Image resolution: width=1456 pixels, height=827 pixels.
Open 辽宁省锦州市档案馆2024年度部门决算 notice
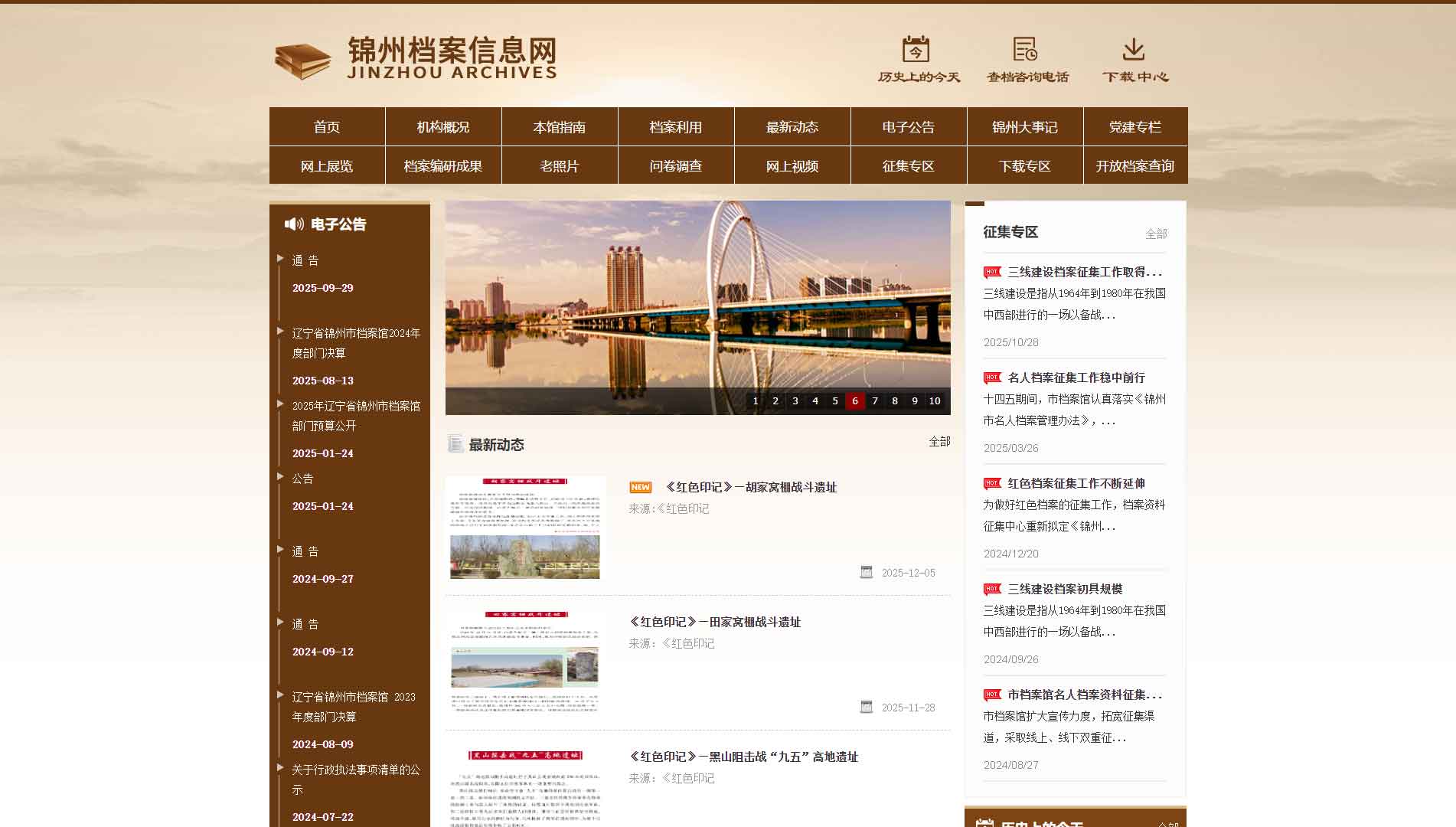click(x=356, y=343)
